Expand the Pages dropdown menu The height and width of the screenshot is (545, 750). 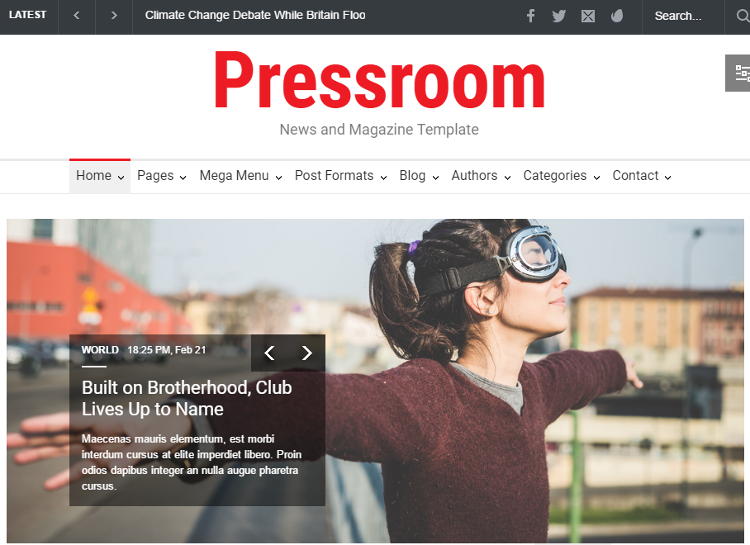tap(161, 176)
